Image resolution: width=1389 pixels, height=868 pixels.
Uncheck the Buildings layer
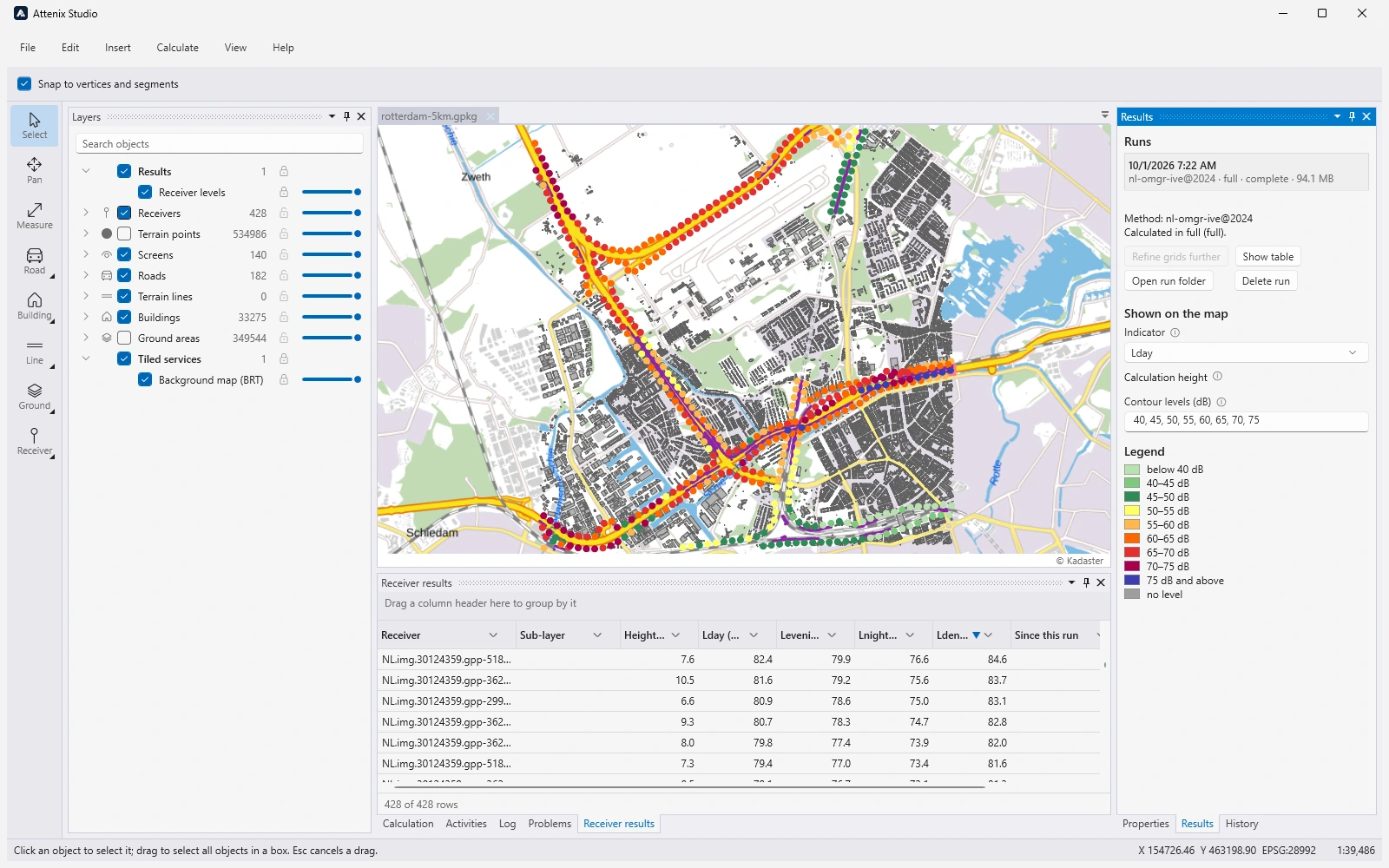tap(124, 317)
